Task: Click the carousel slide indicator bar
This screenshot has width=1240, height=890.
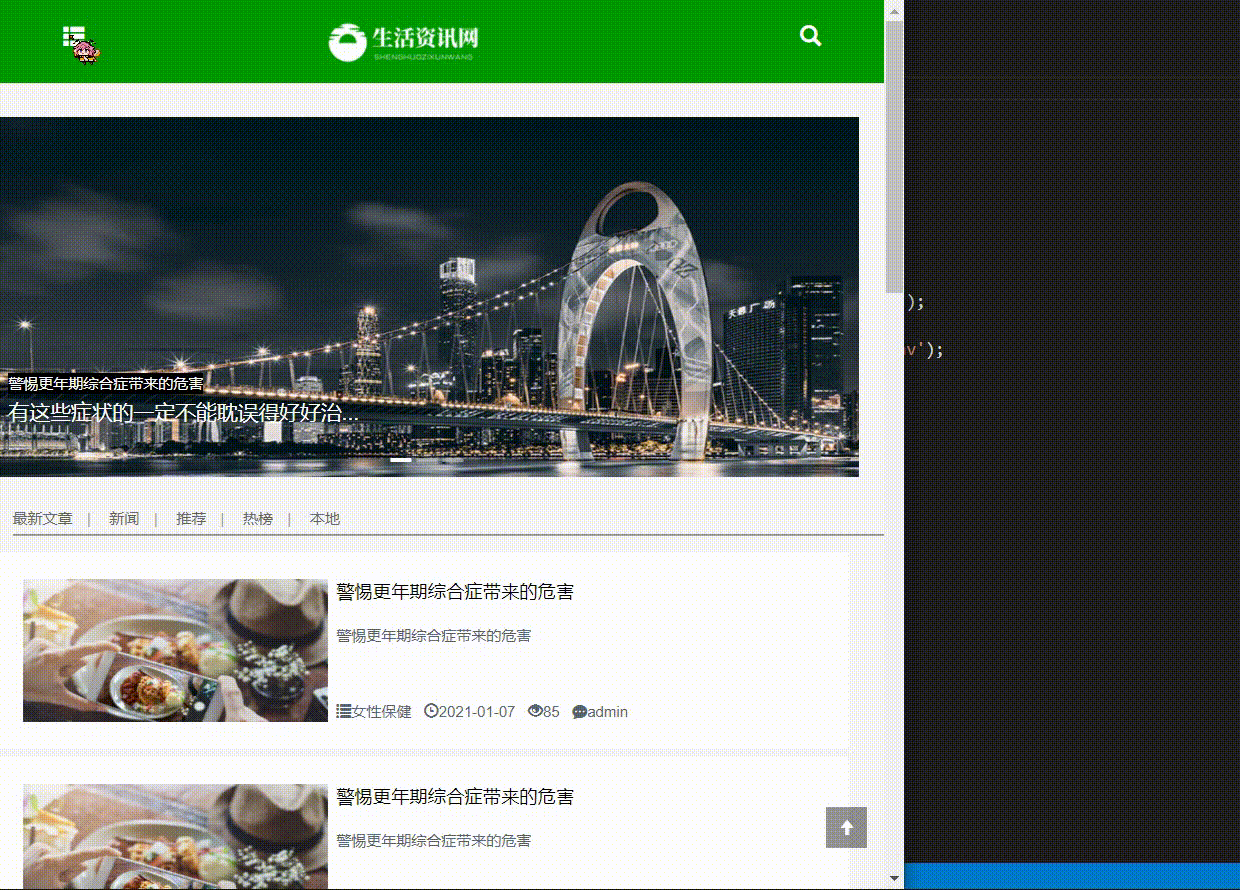Action: coord(401,460)
